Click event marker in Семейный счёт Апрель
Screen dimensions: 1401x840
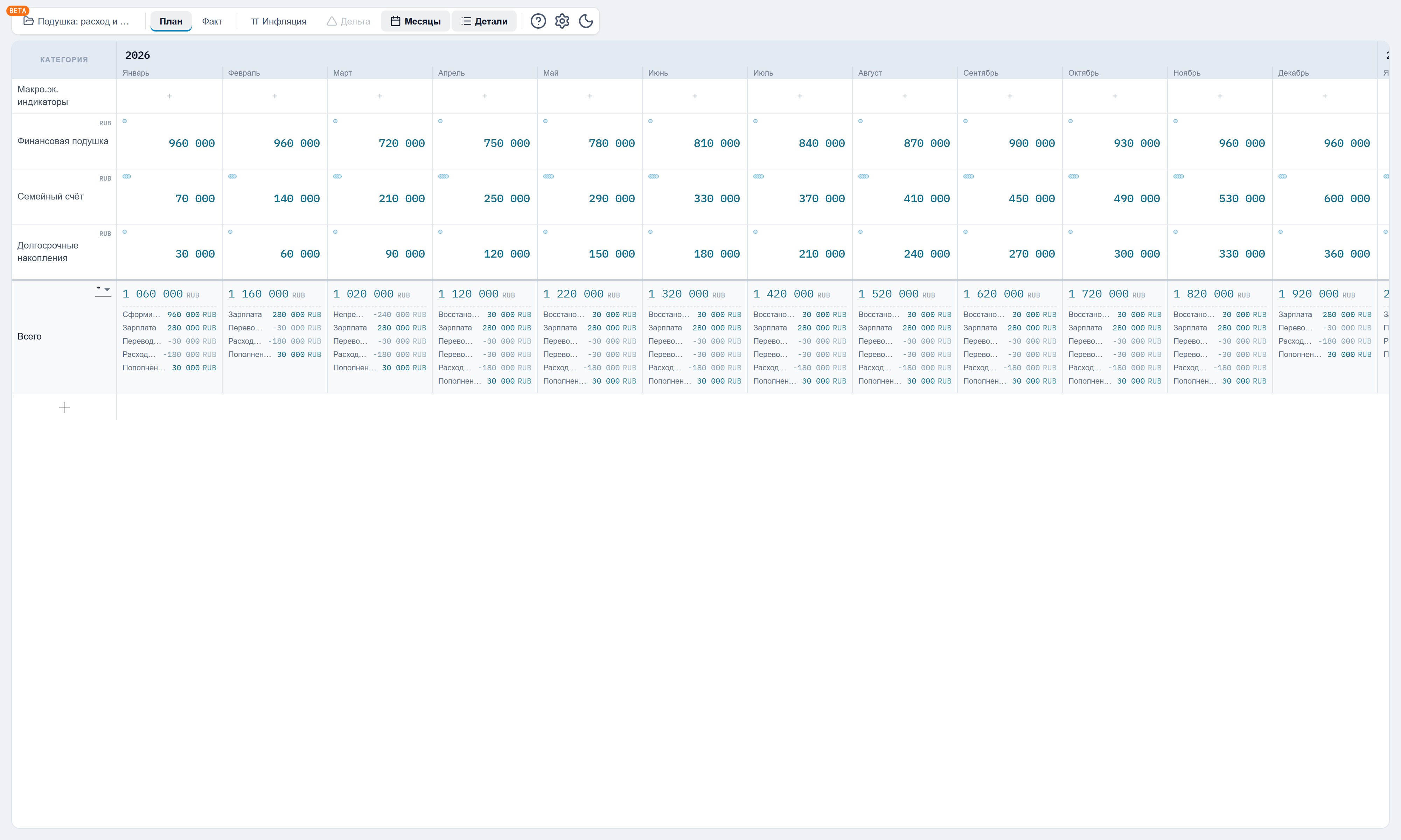(x=443, y=177)
